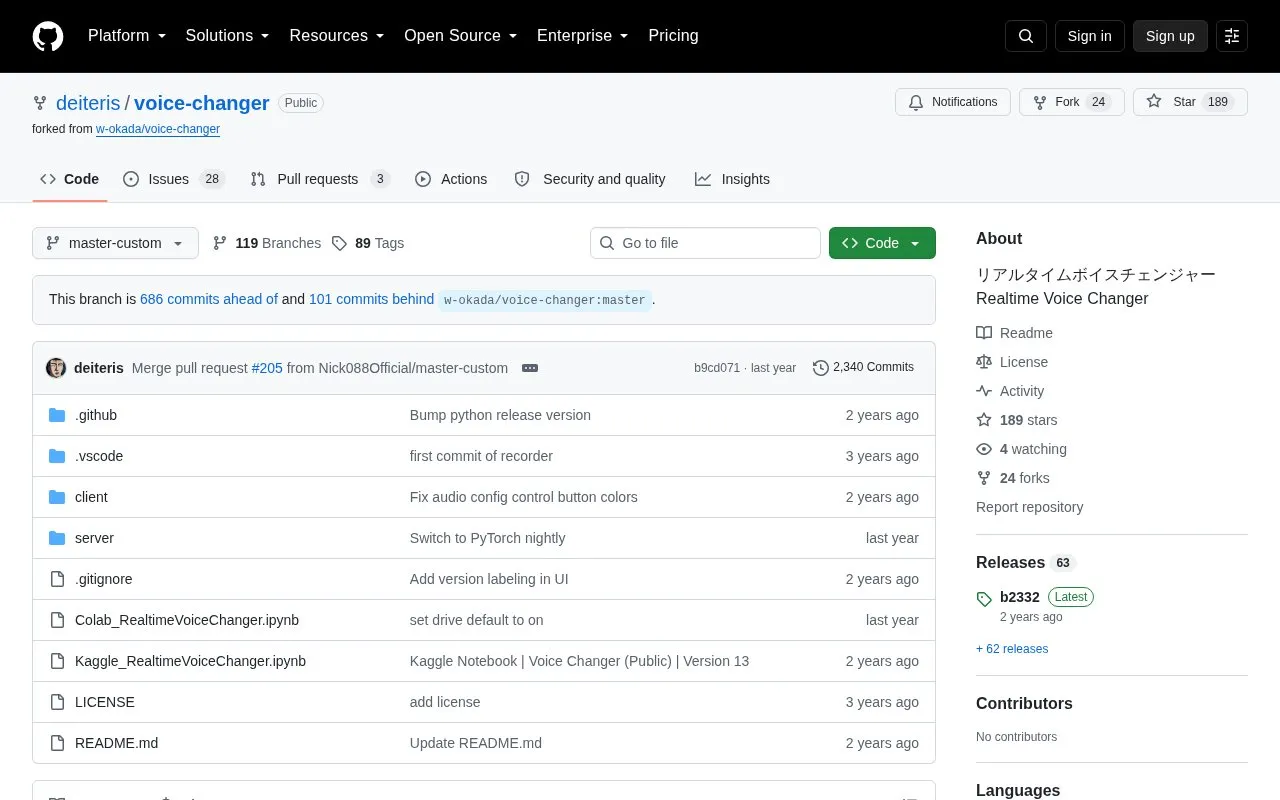Image resolution: width=1280 pixels, height=800 pixels.
Task: View the + 62 releases link
Action: [1012, 649]
